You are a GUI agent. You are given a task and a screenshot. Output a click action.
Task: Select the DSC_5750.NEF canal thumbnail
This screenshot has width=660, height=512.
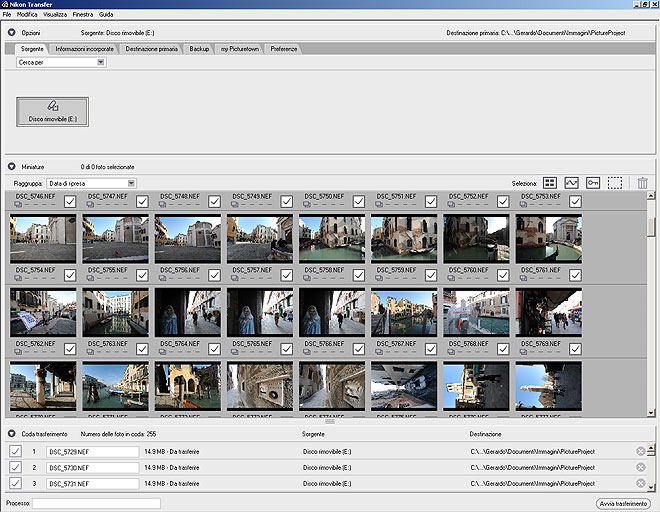332,239
